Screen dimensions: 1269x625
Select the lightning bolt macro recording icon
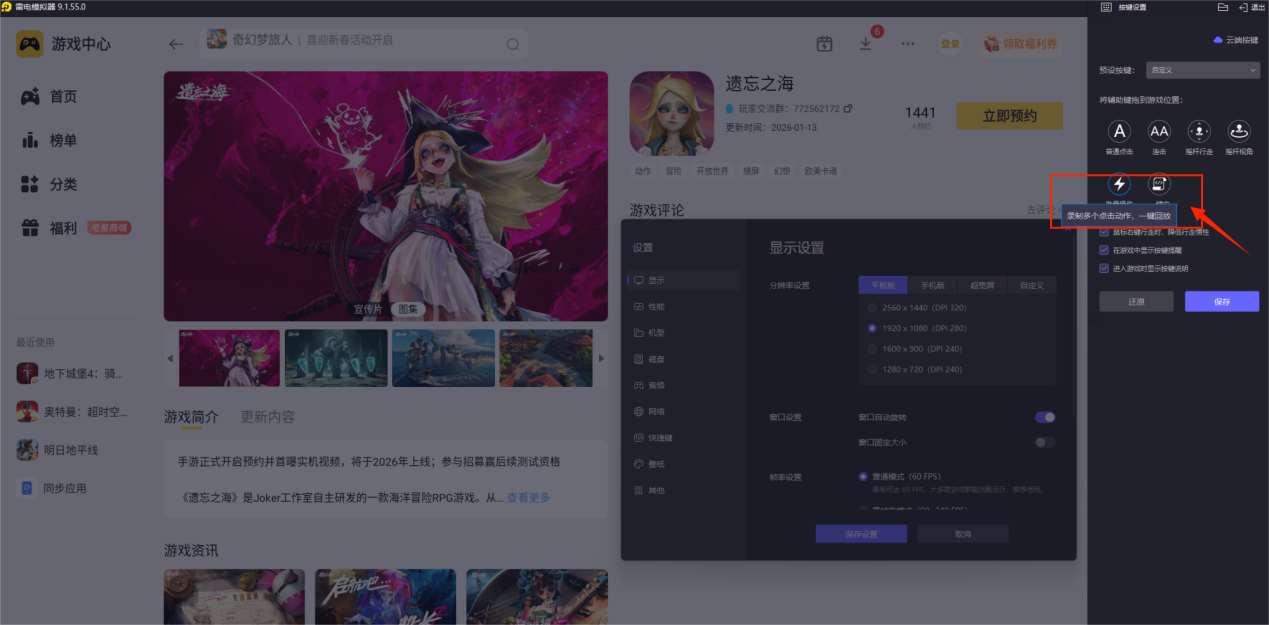pos(1119,184)
